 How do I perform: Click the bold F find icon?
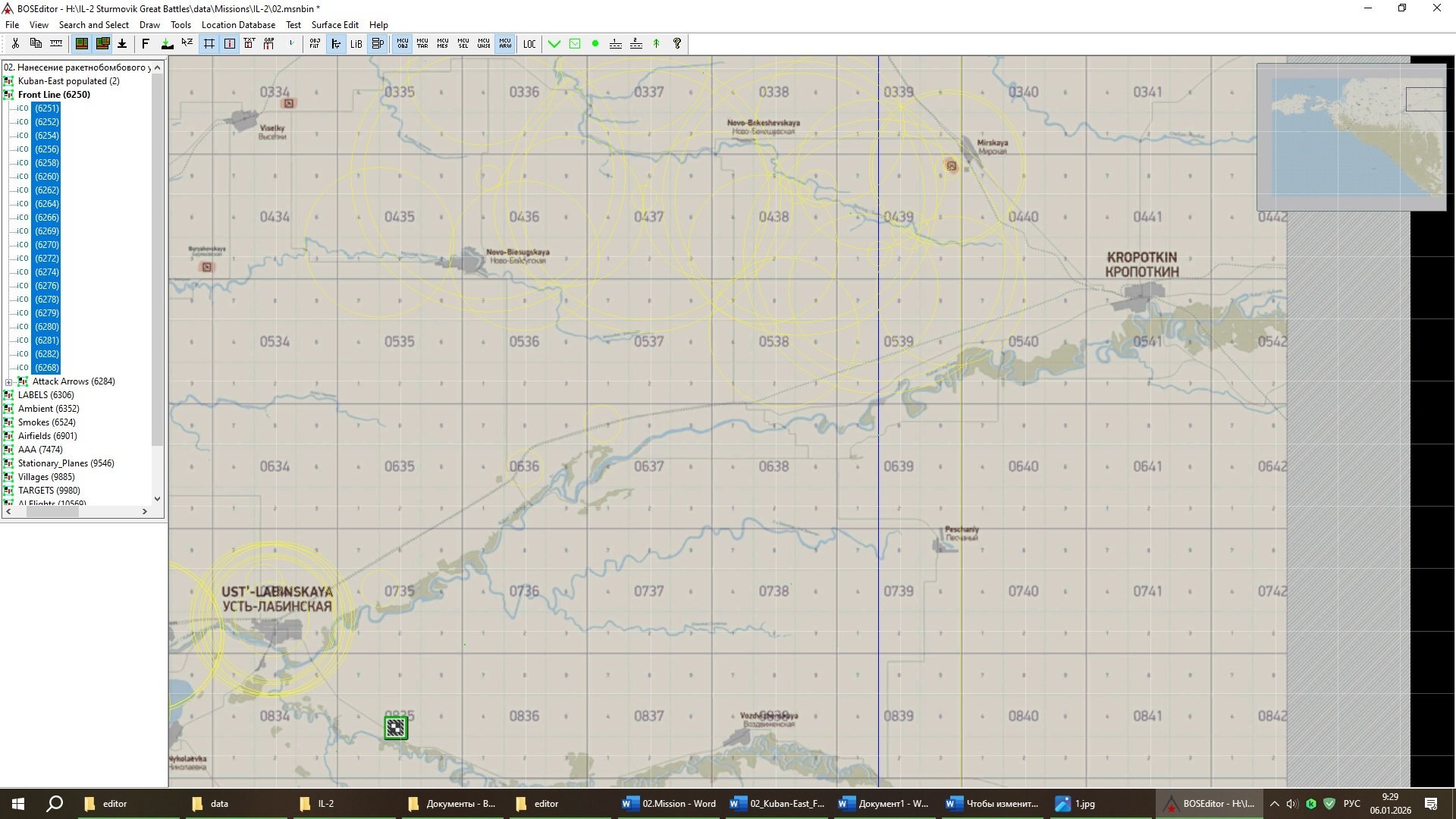point(146,44)
